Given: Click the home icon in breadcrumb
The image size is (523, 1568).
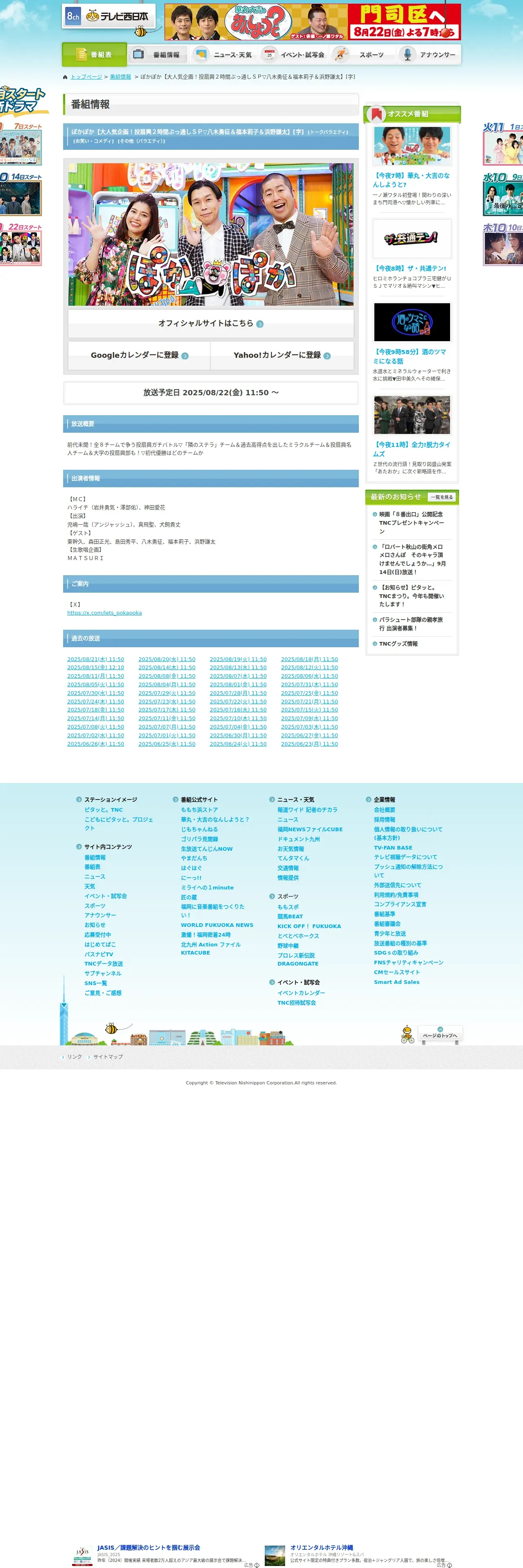Looking at the screenshot, I should (x=65, y=77).
